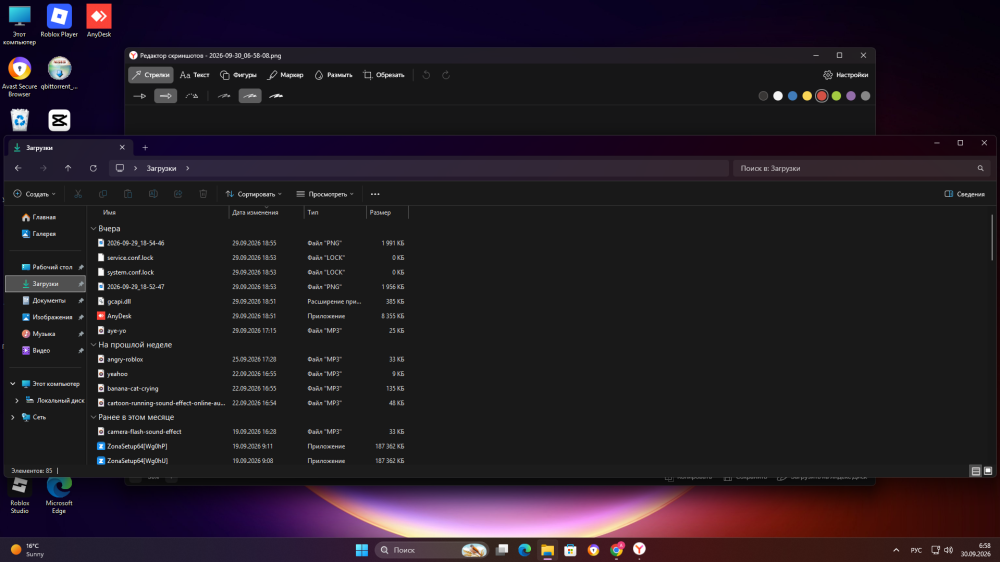Viewport: 1000px width, 562px height.
Task: Choose the purple color swatch
Action: click(851, 96)
